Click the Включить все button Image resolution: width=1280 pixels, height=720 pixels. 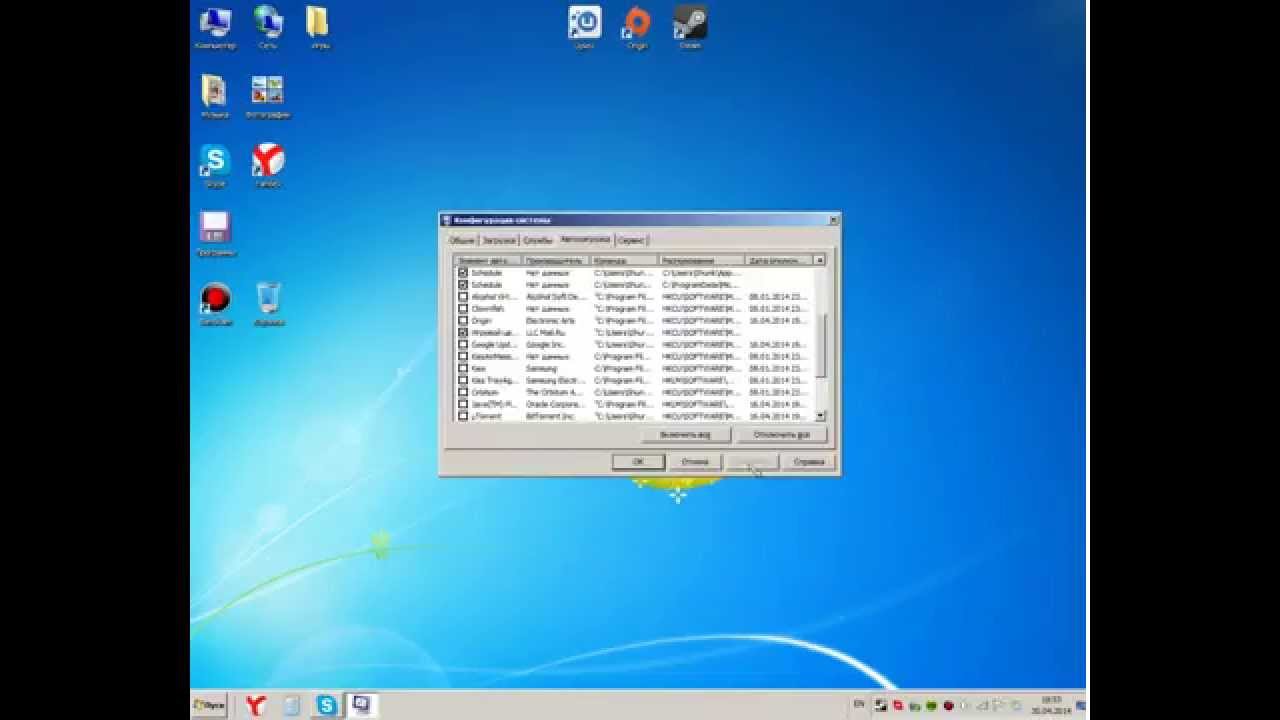point(685,435)
